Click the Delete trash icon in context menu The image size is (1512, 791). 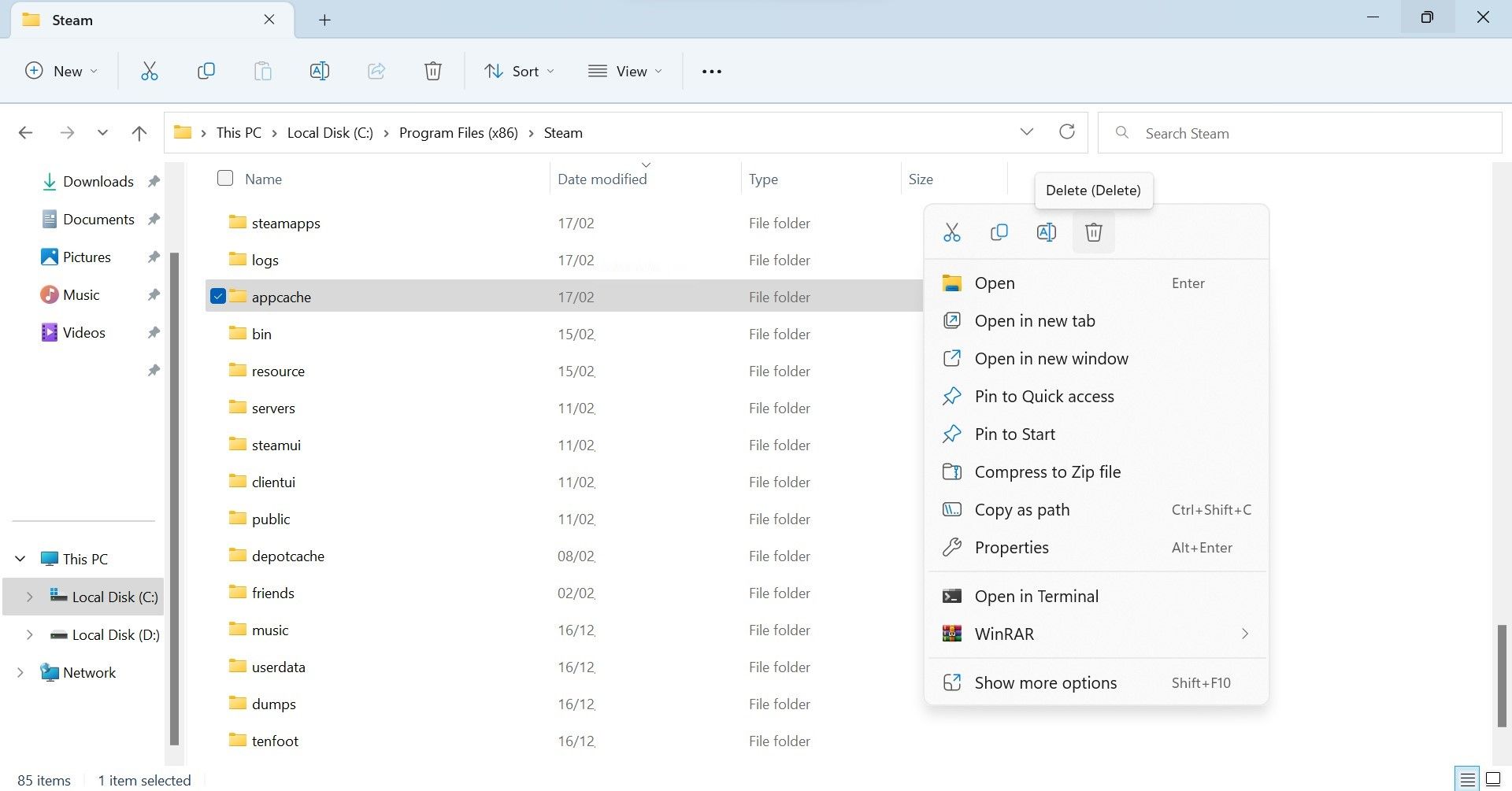click(1093, 232)
